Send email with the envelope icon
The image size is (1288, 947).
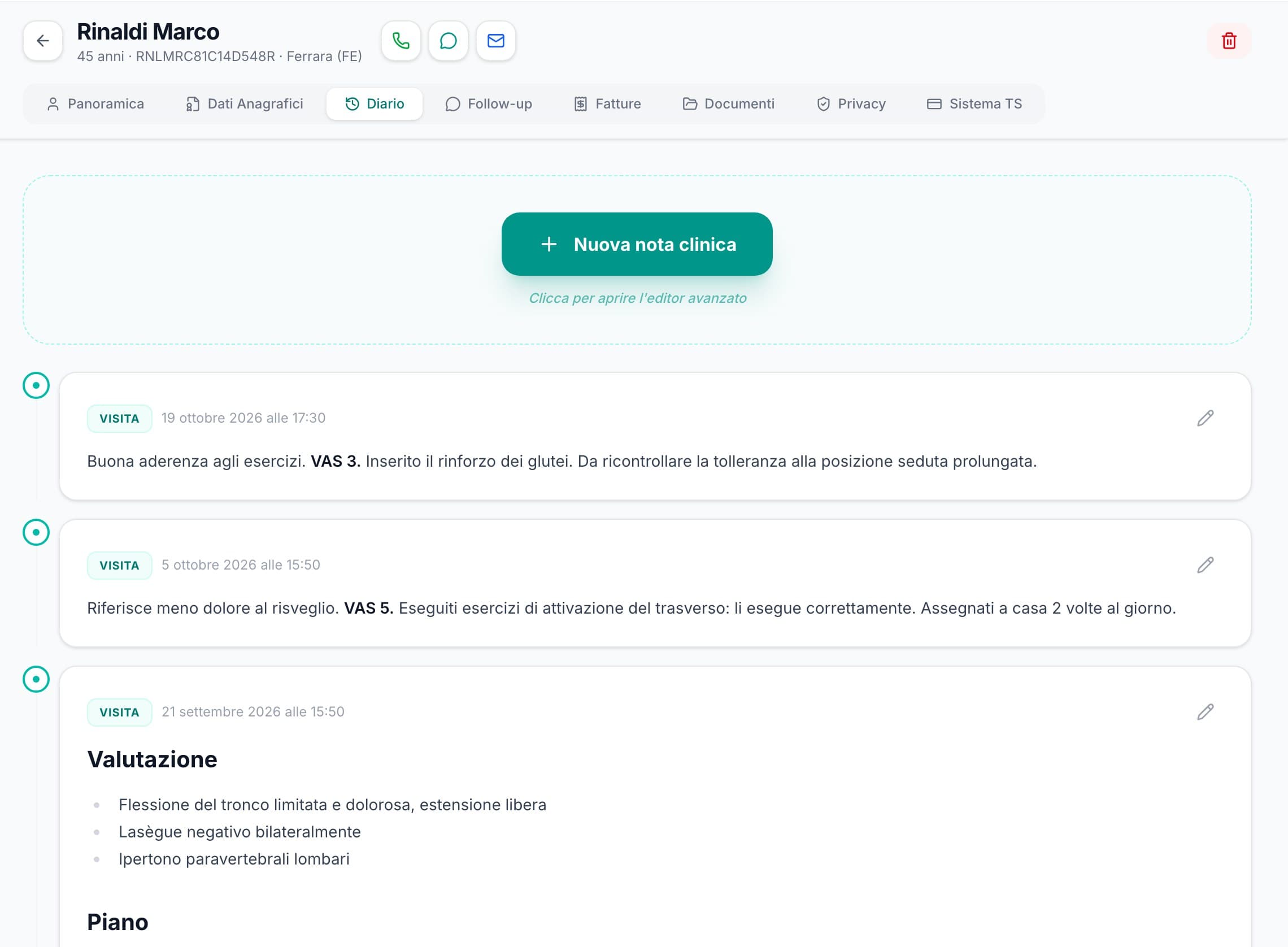pyautogui.click(x=496, y=41)
